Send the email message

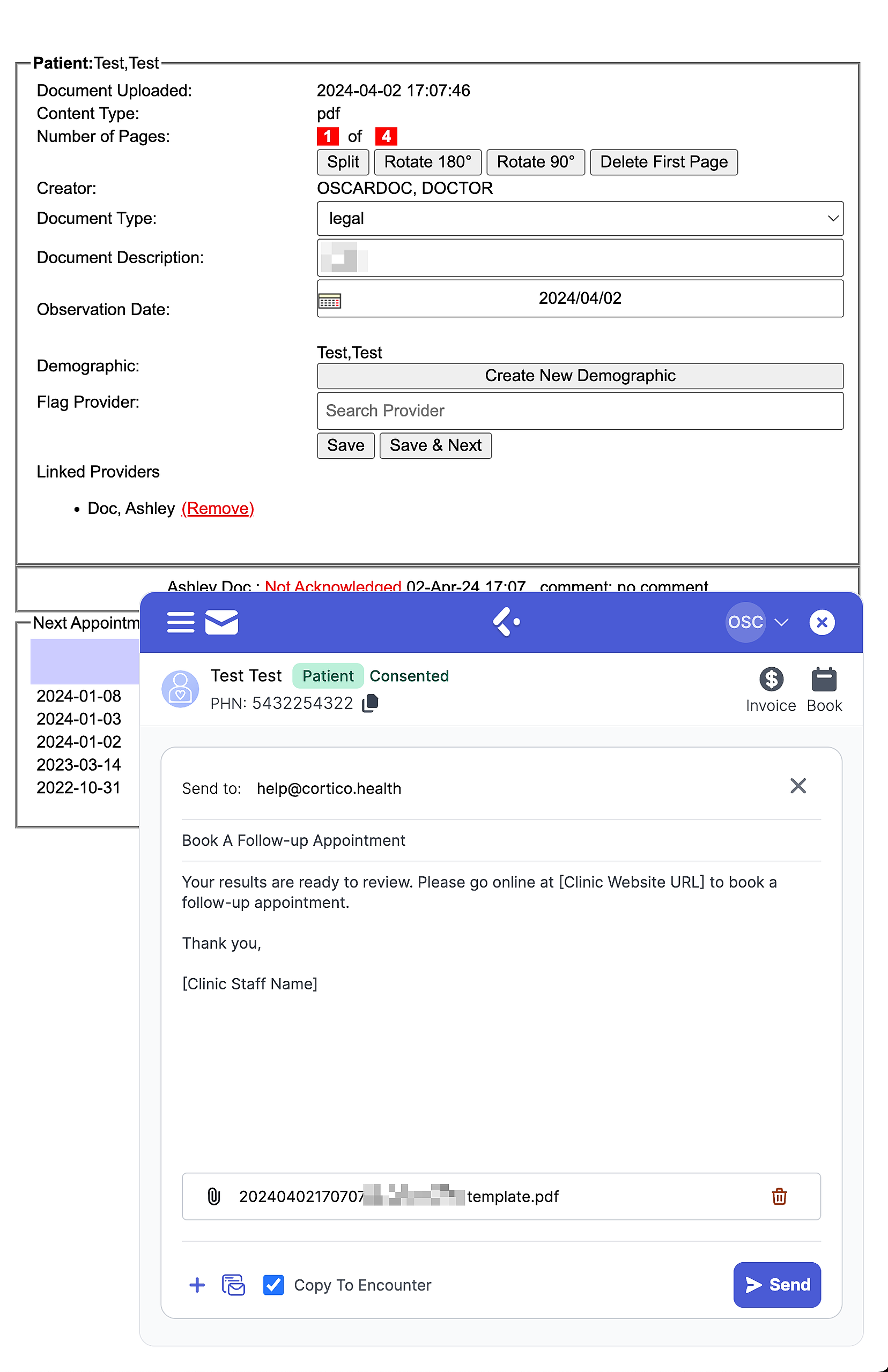(776, 1285)
